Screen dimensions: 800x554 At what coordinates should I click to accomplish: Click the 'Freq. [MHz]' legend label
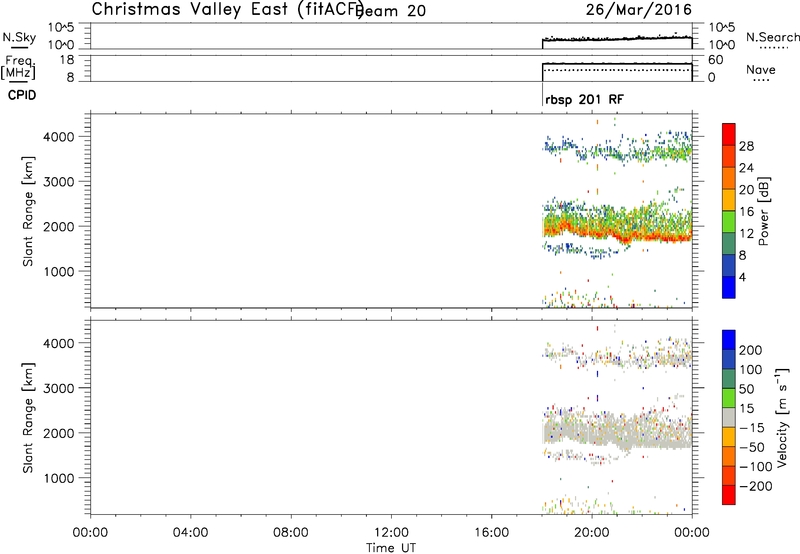(20, 68)
